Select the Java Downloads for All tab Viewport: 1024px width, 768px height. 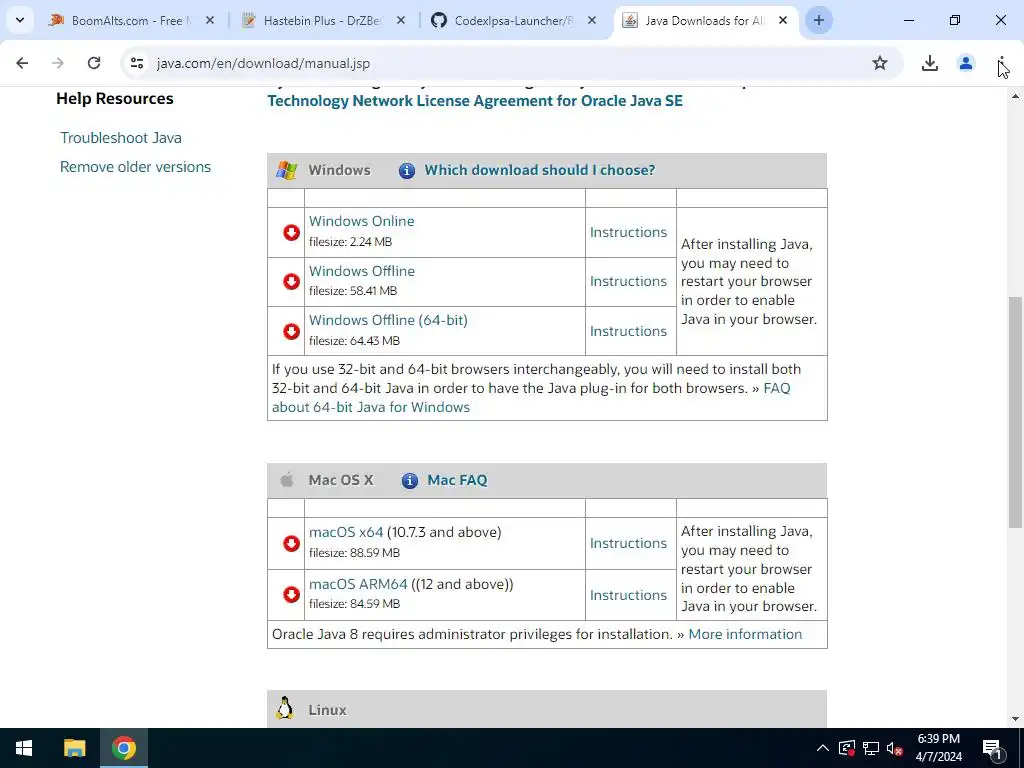tap(704, 20)
